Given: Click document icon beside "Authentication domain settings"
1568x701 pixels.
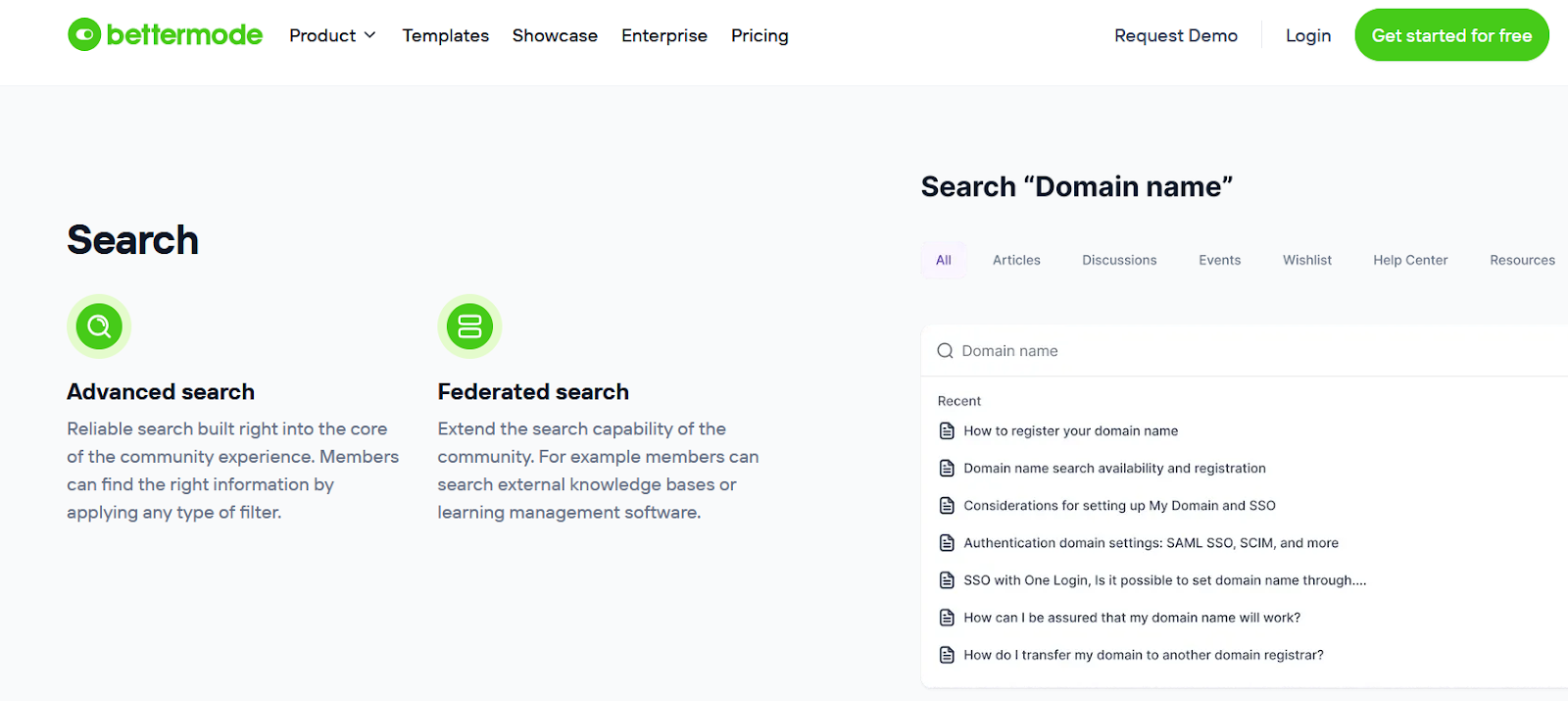Looking at the screenshot, I should click(947, 543).
